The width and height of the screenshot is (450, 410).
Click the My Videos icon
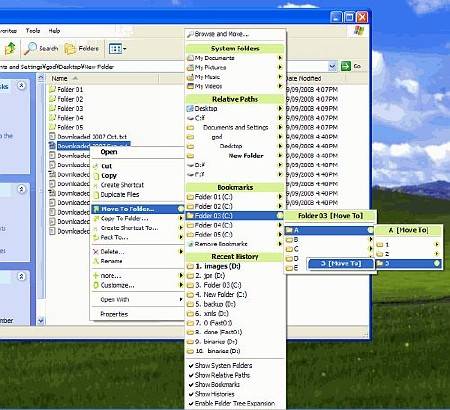point(190,86)
